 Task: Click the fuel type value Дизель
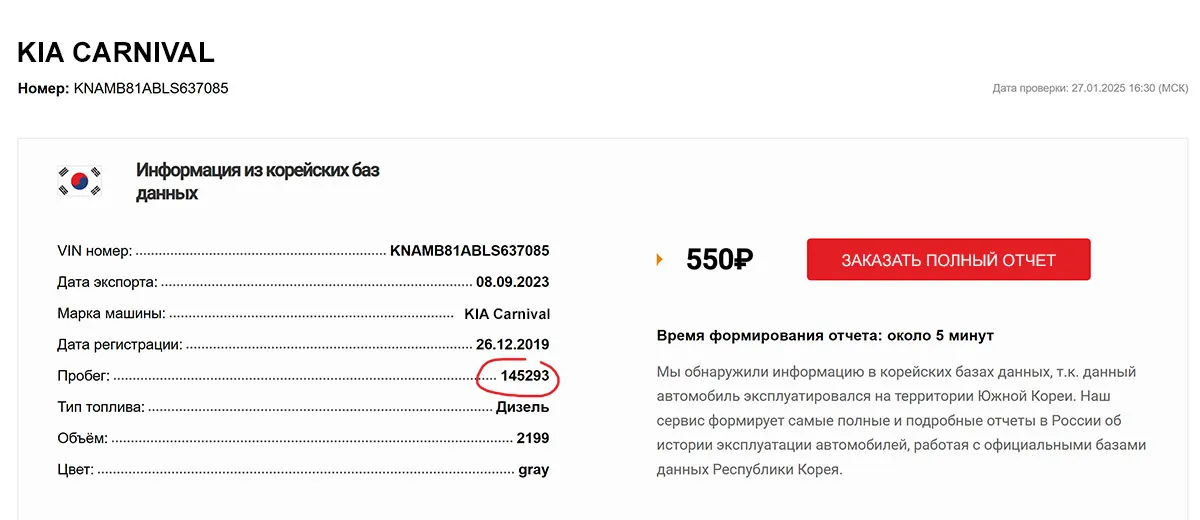tap(521, 408)
